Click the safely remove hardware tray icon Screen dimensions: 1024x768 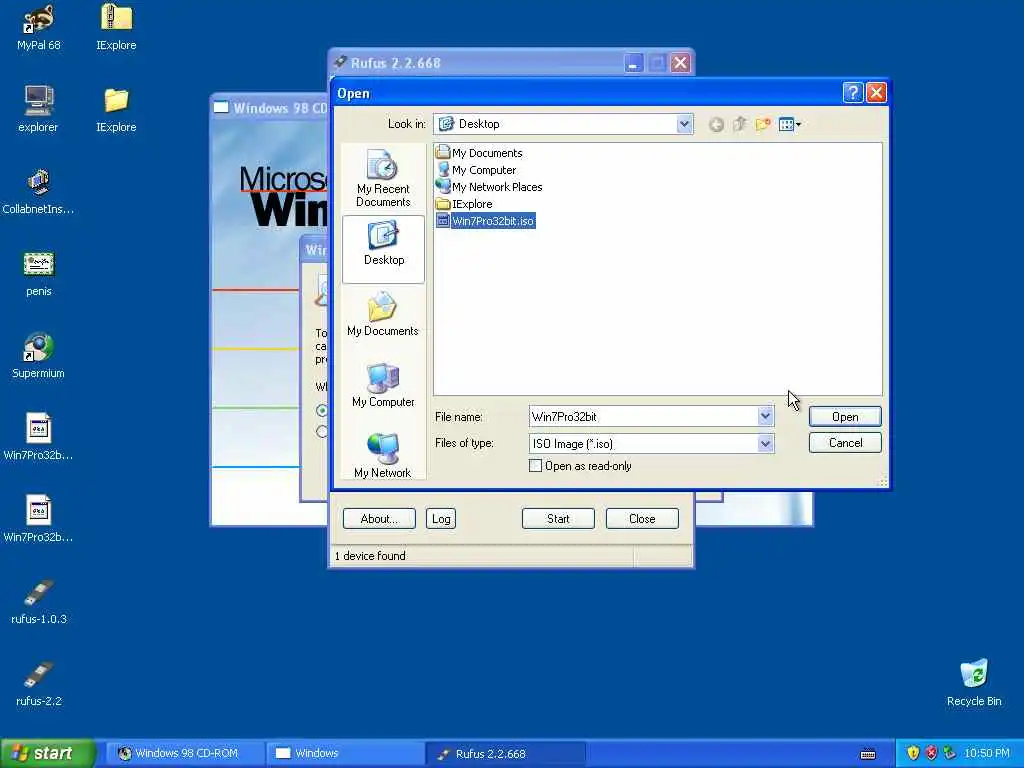[x=950, y=754]
